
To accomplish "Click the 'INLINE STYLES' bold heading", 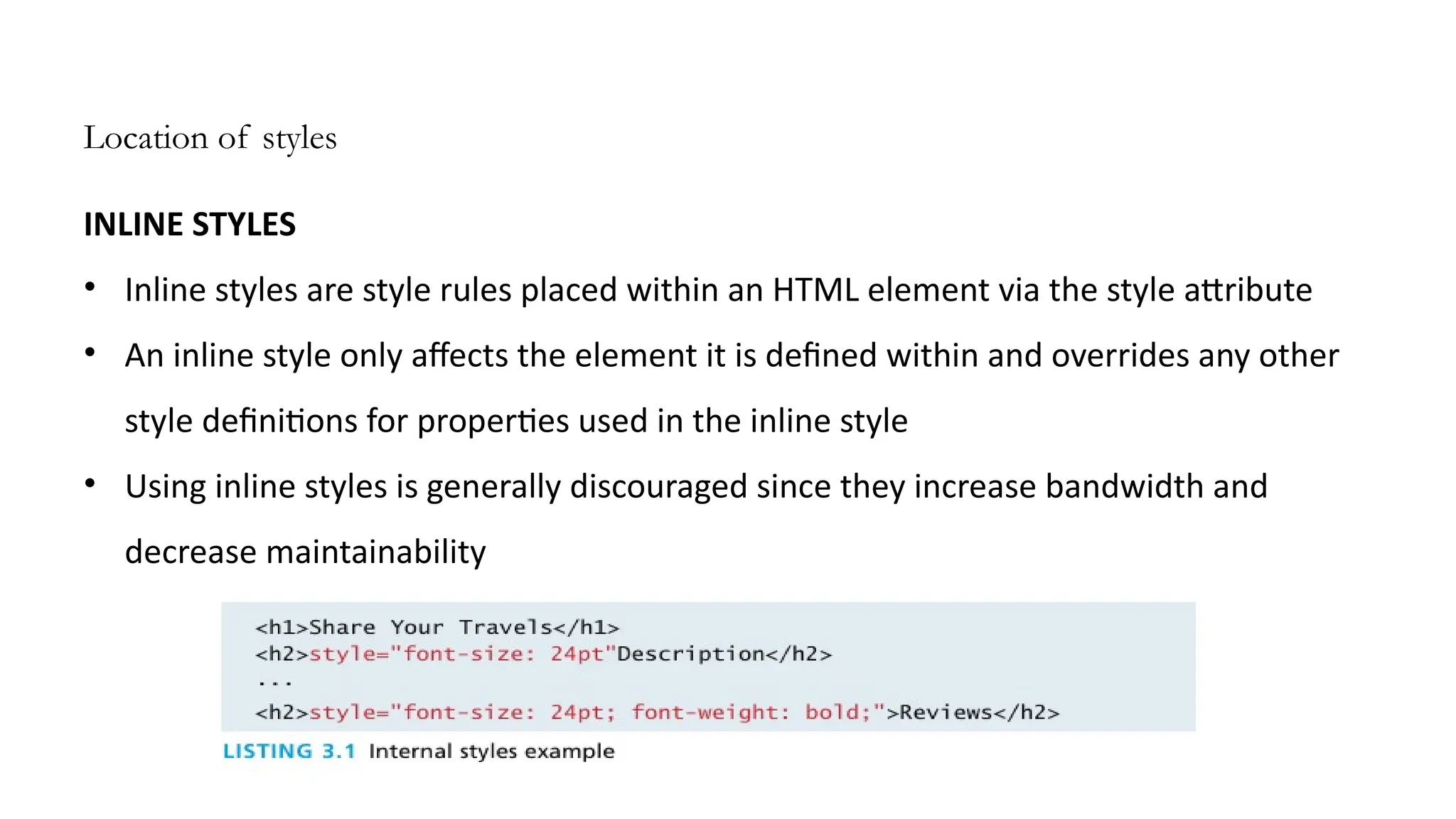I will (189, 225).
